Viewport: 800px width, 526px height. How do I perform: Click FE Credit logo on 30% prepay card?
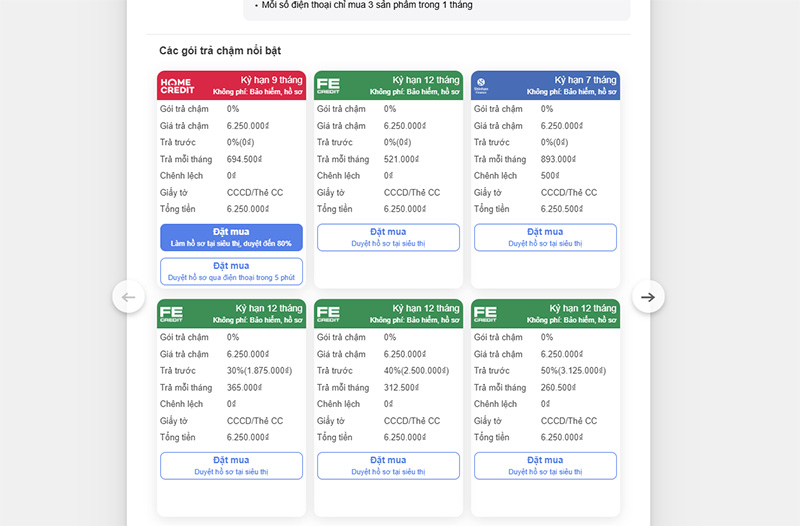click(171, 314)
